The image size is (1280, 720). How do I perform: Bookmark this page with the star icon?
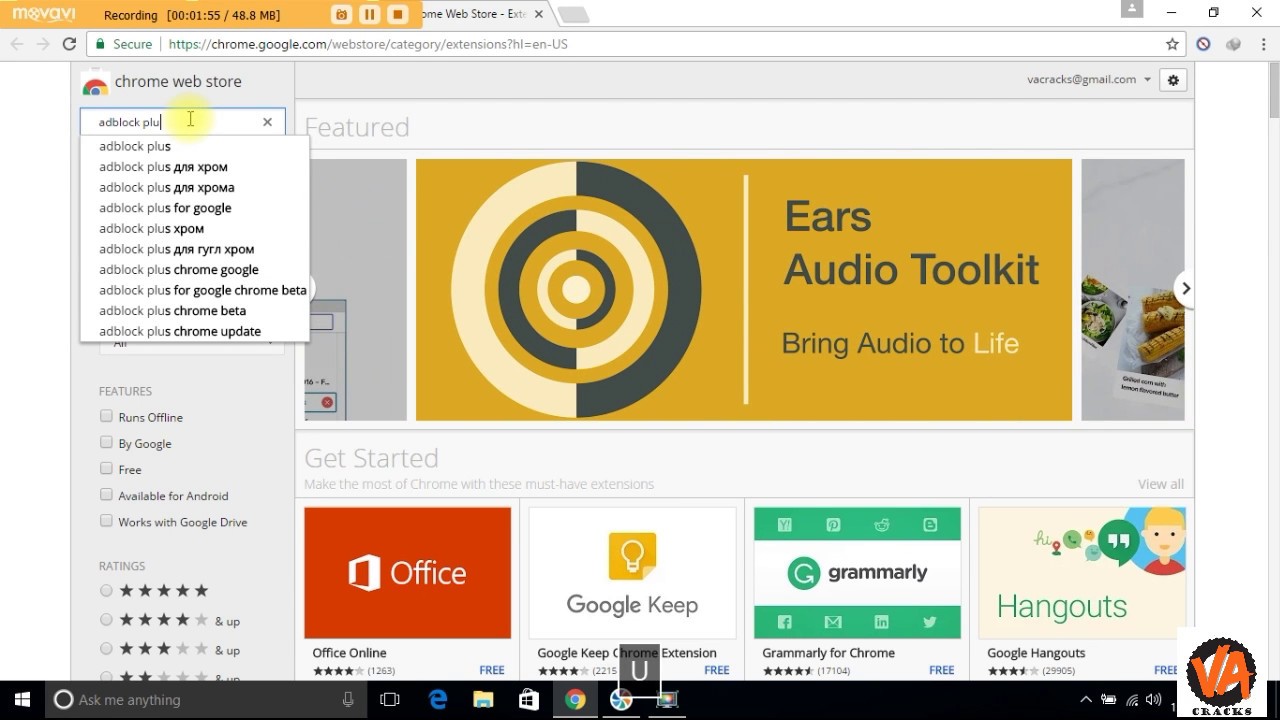pyautogui.click(x=1172, y=44)
